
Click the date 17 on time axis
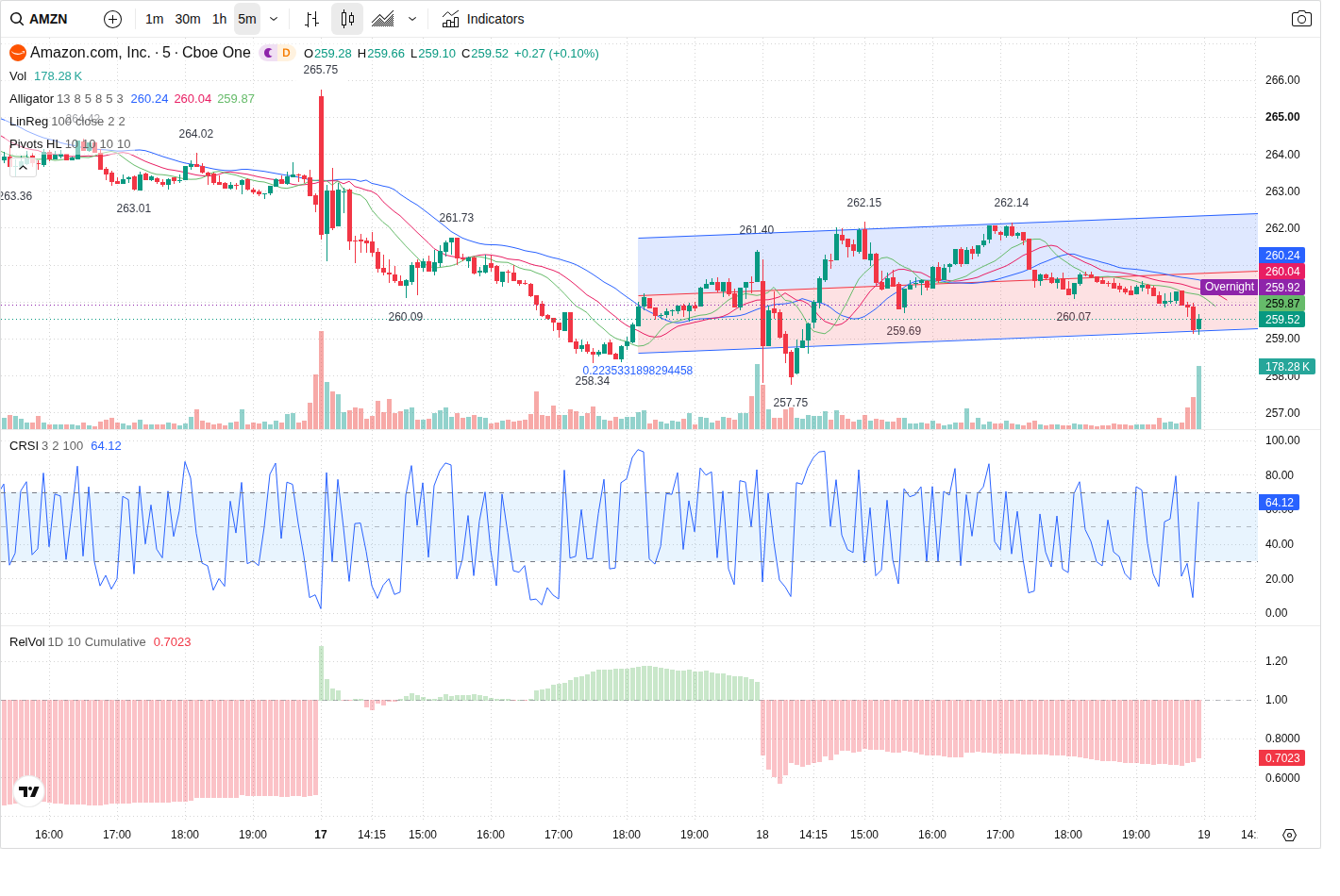(321, 835)
